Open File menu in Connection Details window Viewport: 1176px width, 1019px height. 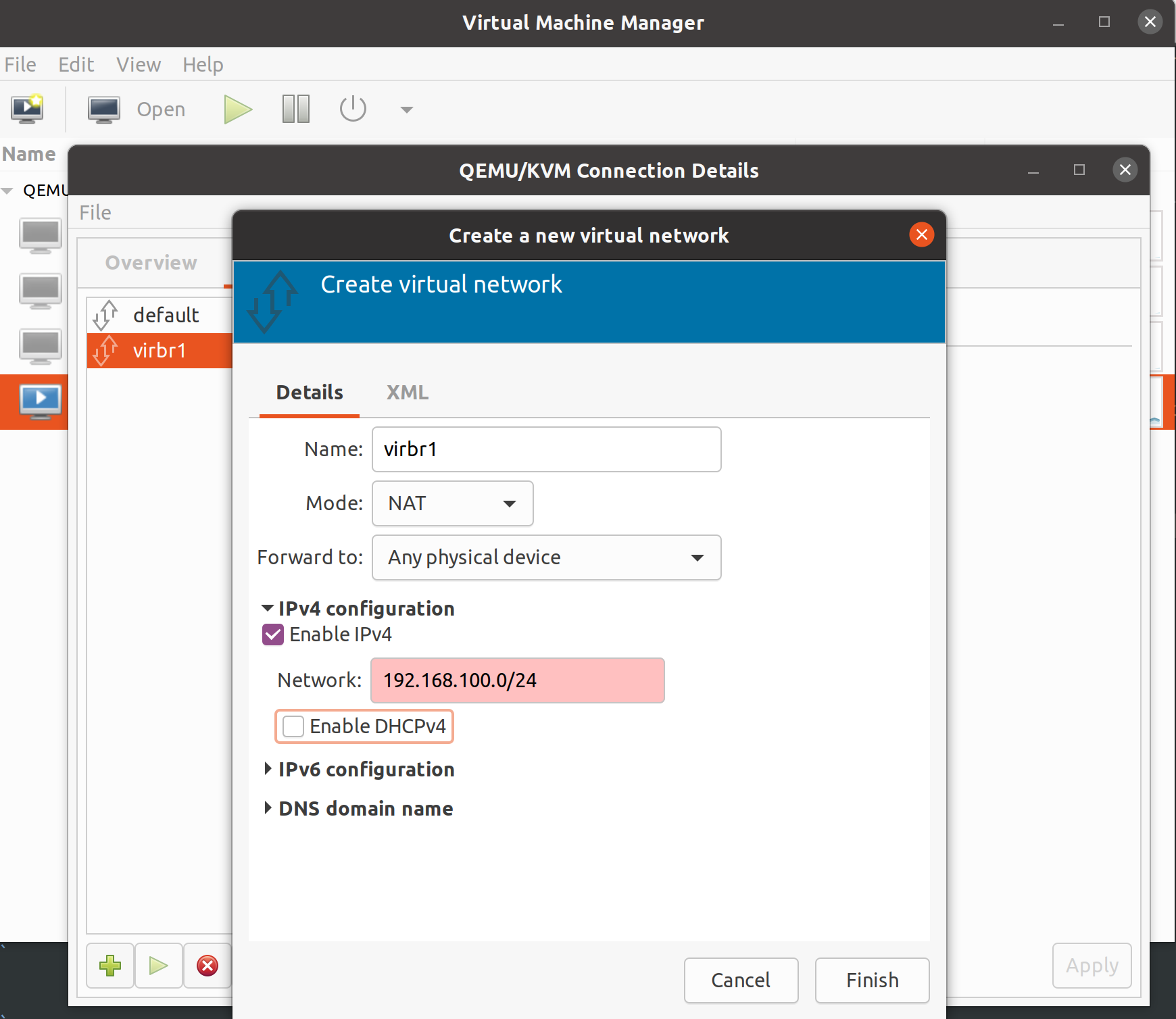(95, 213)
